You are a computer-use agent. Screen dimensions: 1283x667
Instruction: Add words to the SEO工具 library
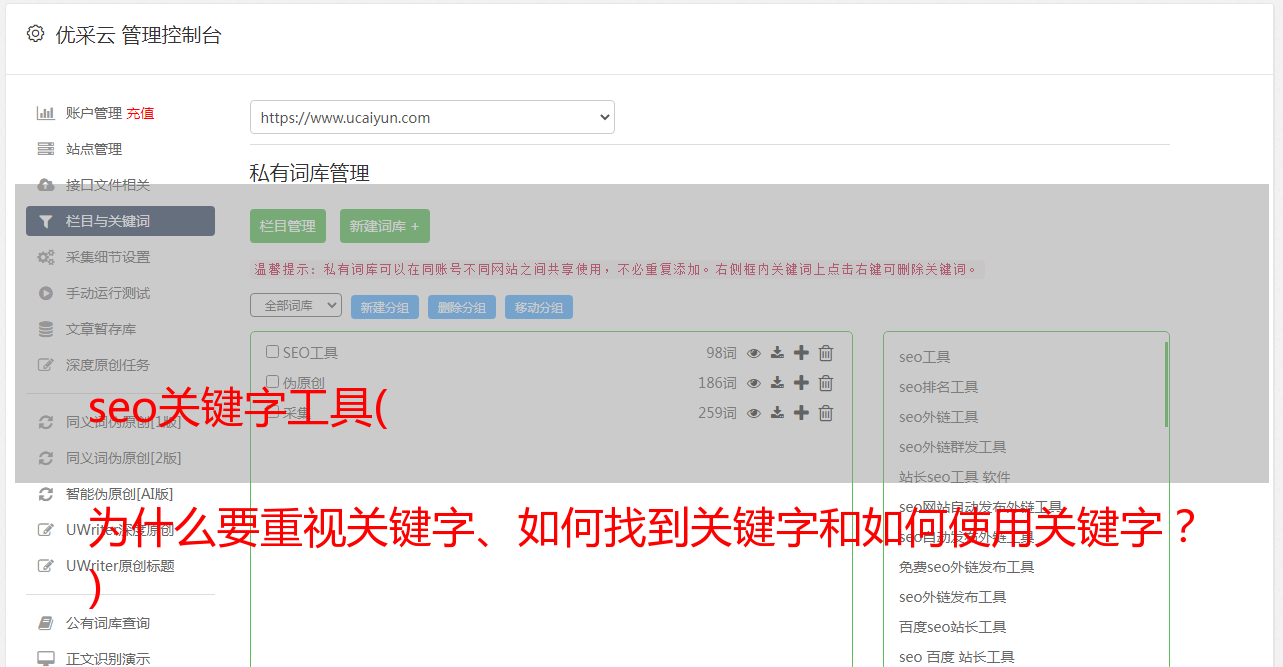click(x=801, y=353)
